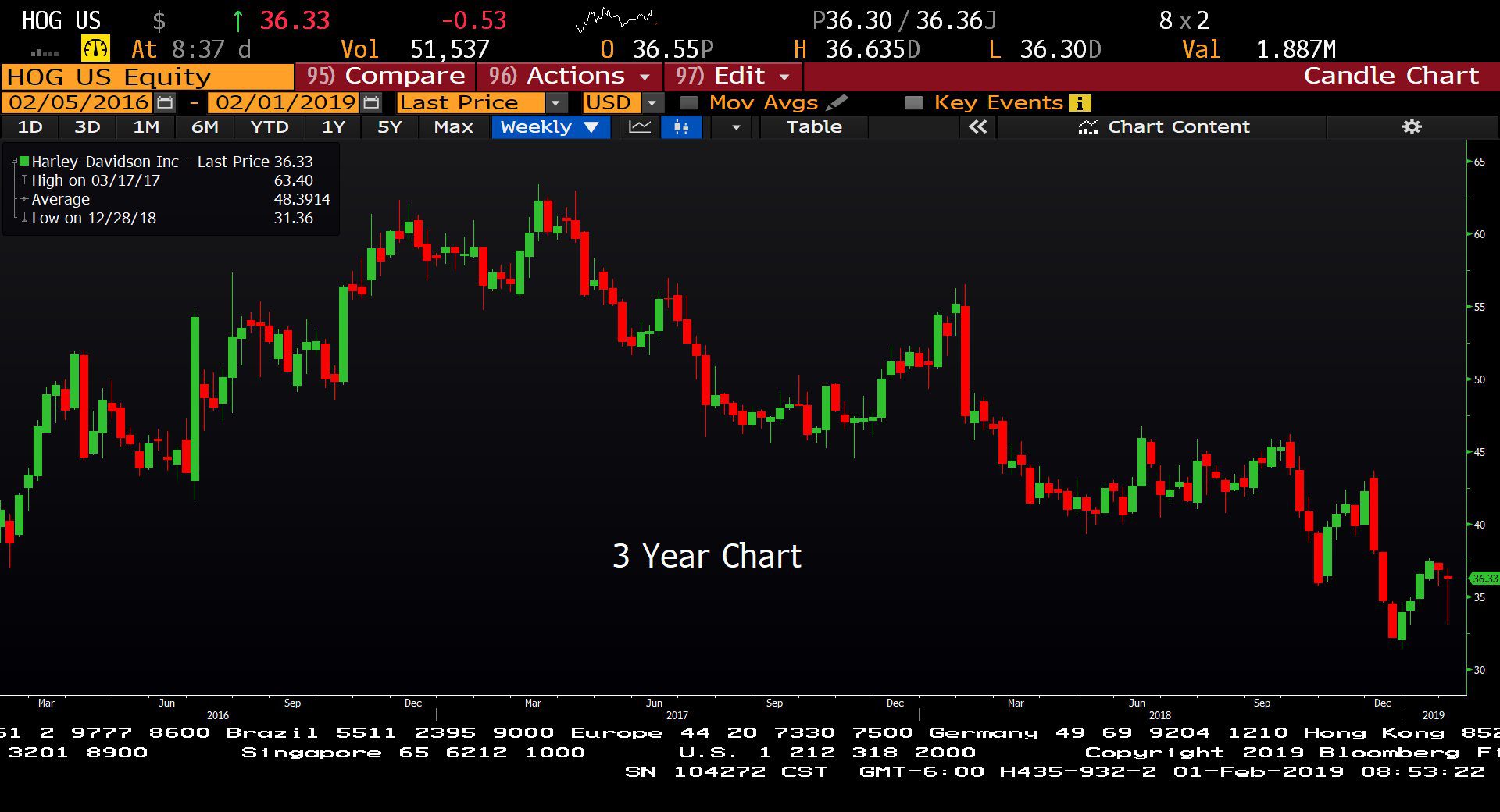
Task: Click the 63.40 high value
Action: coord(293,180)
